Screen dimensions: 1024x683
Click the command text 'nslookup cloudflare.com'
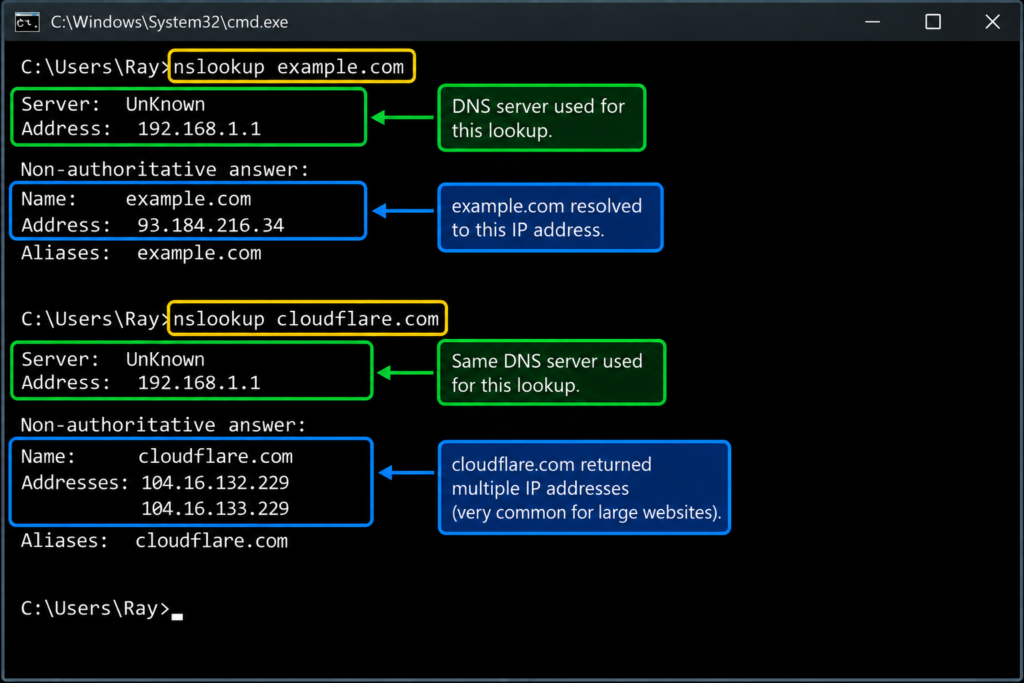point(306,319)
